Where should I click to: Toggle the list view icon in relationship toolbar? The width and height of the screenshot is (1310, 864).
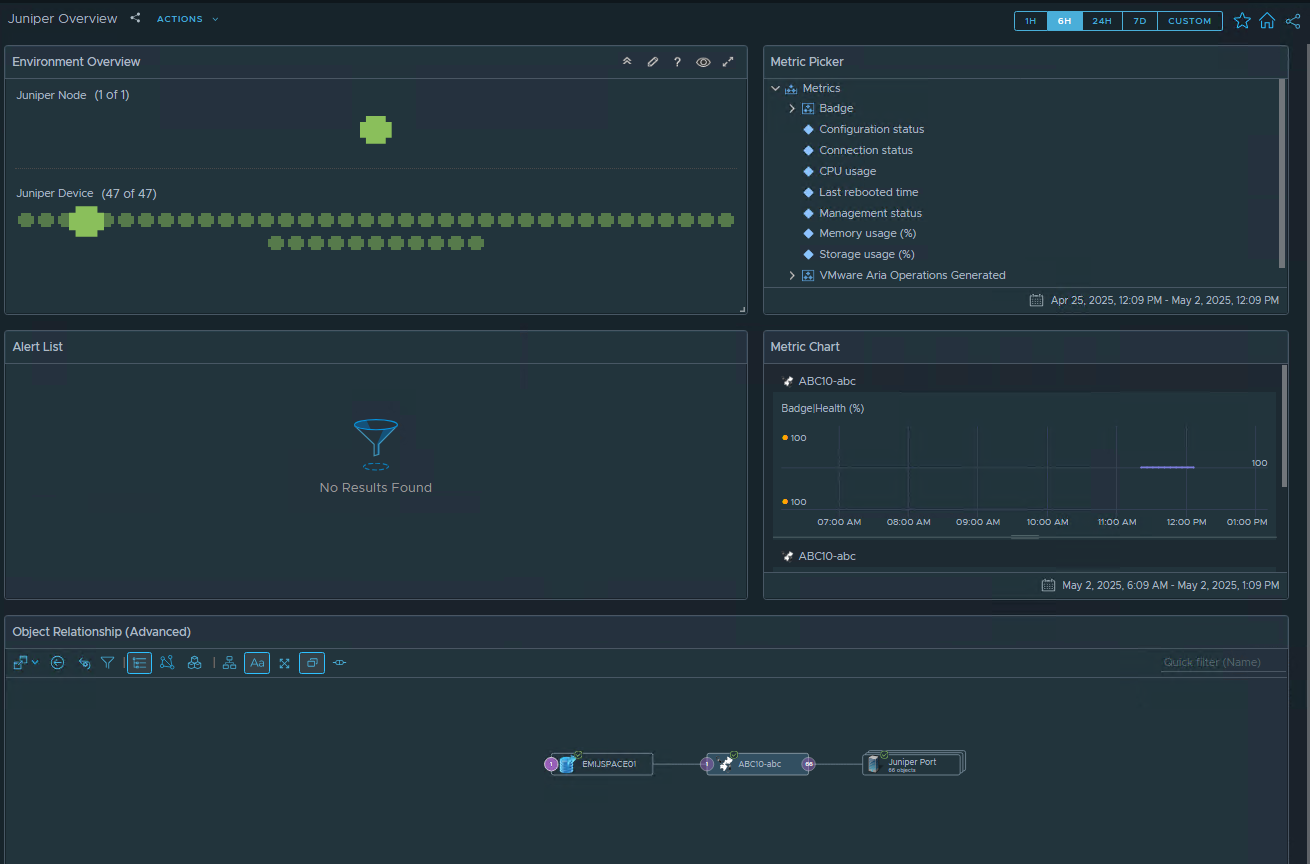(140, 662)
